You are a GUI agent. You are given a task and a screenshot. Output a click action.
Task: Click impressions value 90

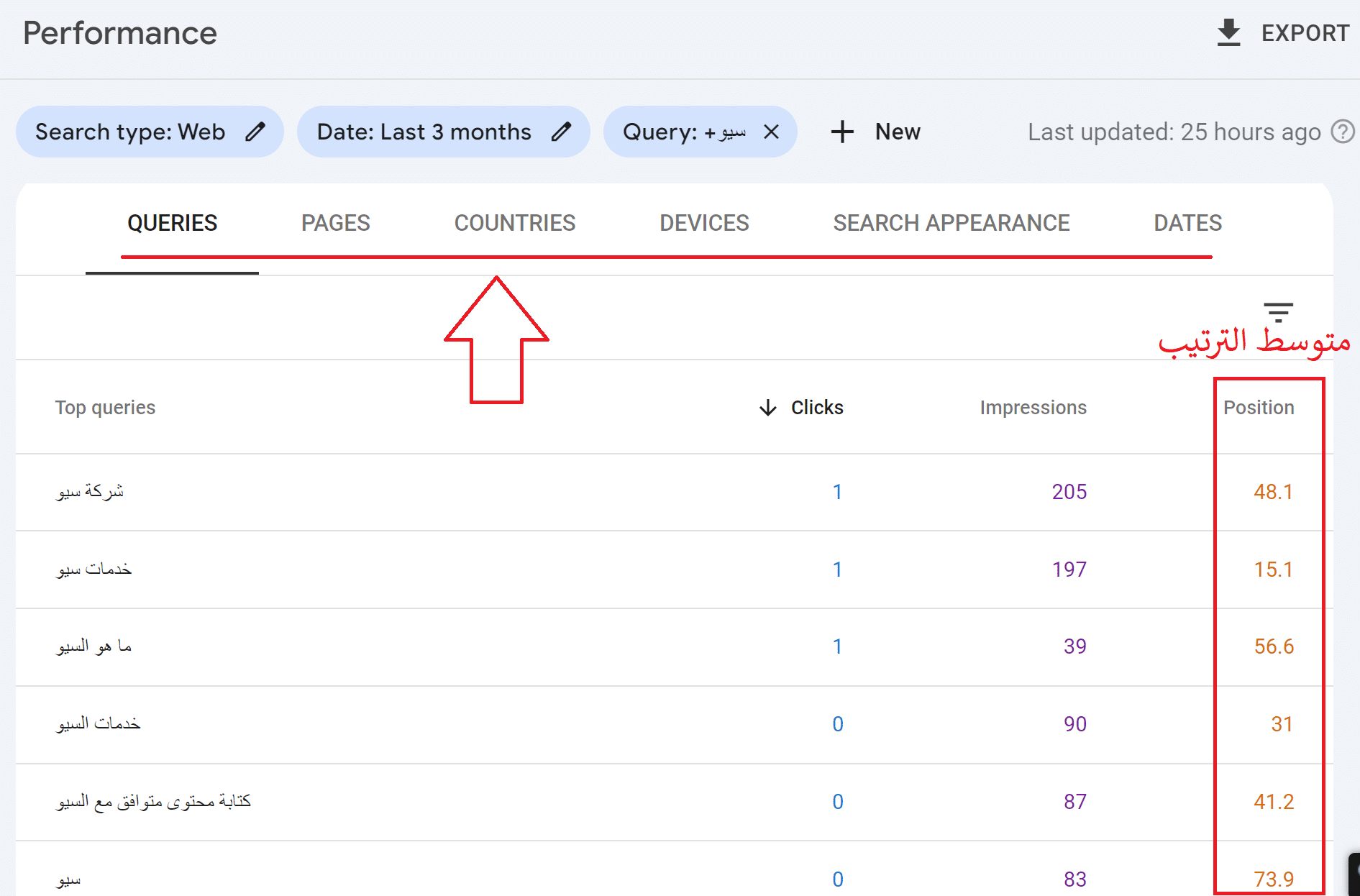[x=1074, y=723]
